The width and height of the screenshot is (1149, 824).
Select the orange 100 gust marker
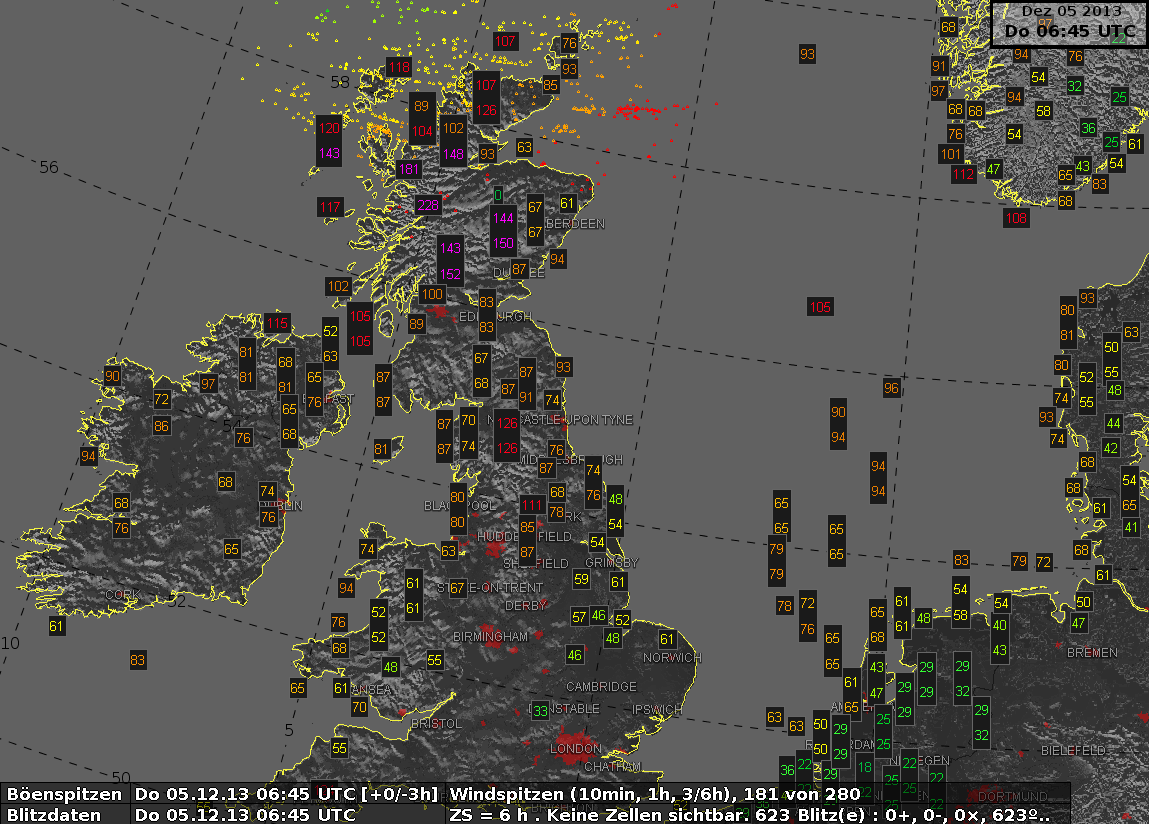(432, 294)
